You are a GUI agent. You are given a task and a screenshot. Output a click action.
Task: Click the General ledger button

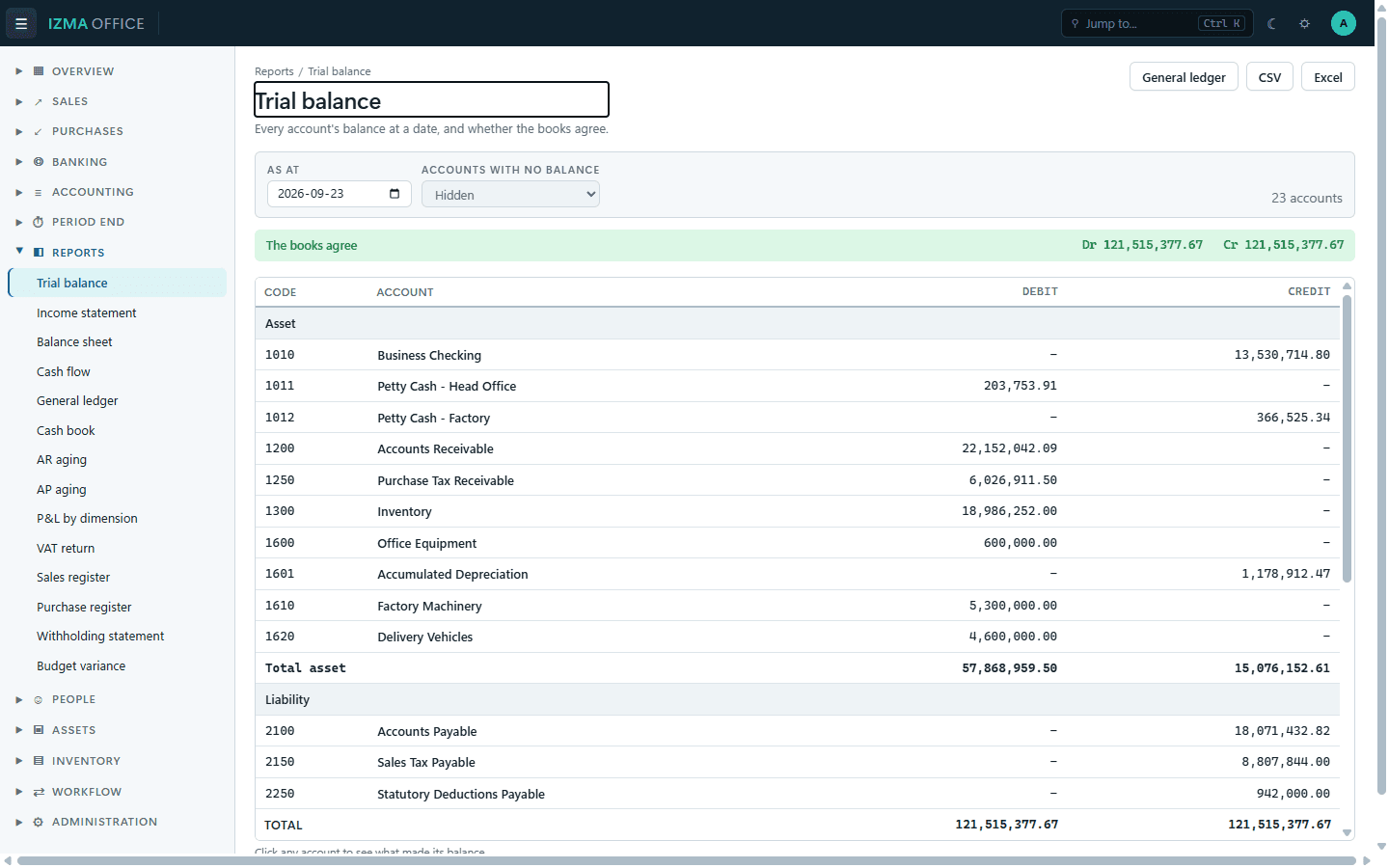click(1184, 77)
